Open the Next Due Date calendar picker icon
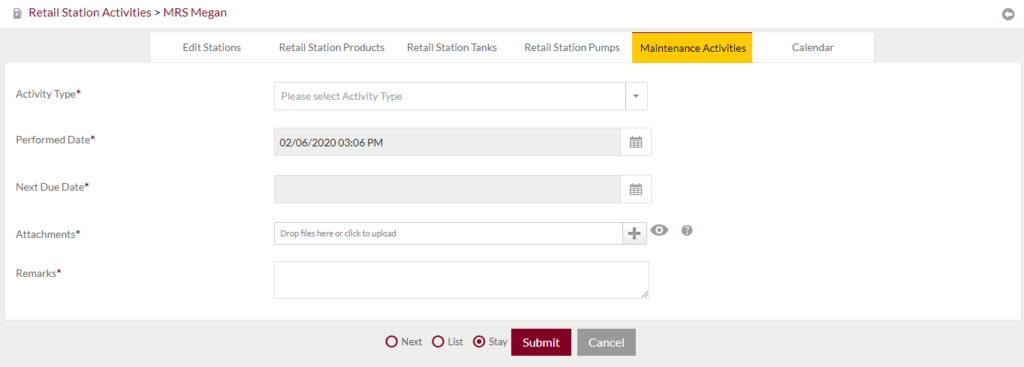The image size is (1024, 367). tap(636, 189)
